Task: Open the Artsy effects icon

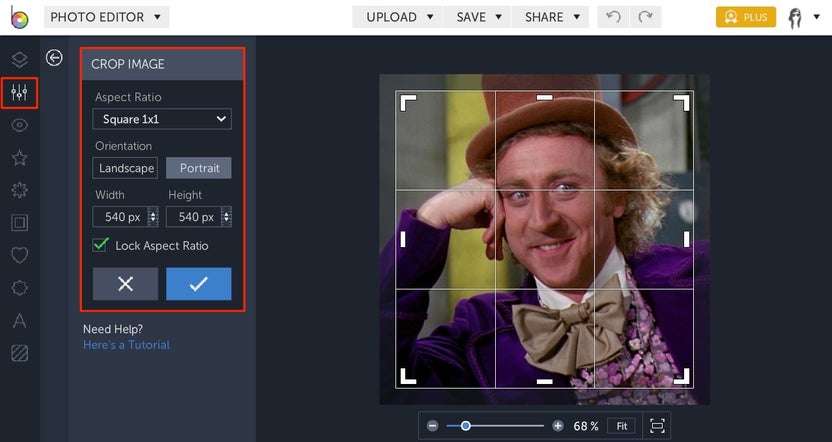Action: tap(20, 190)
